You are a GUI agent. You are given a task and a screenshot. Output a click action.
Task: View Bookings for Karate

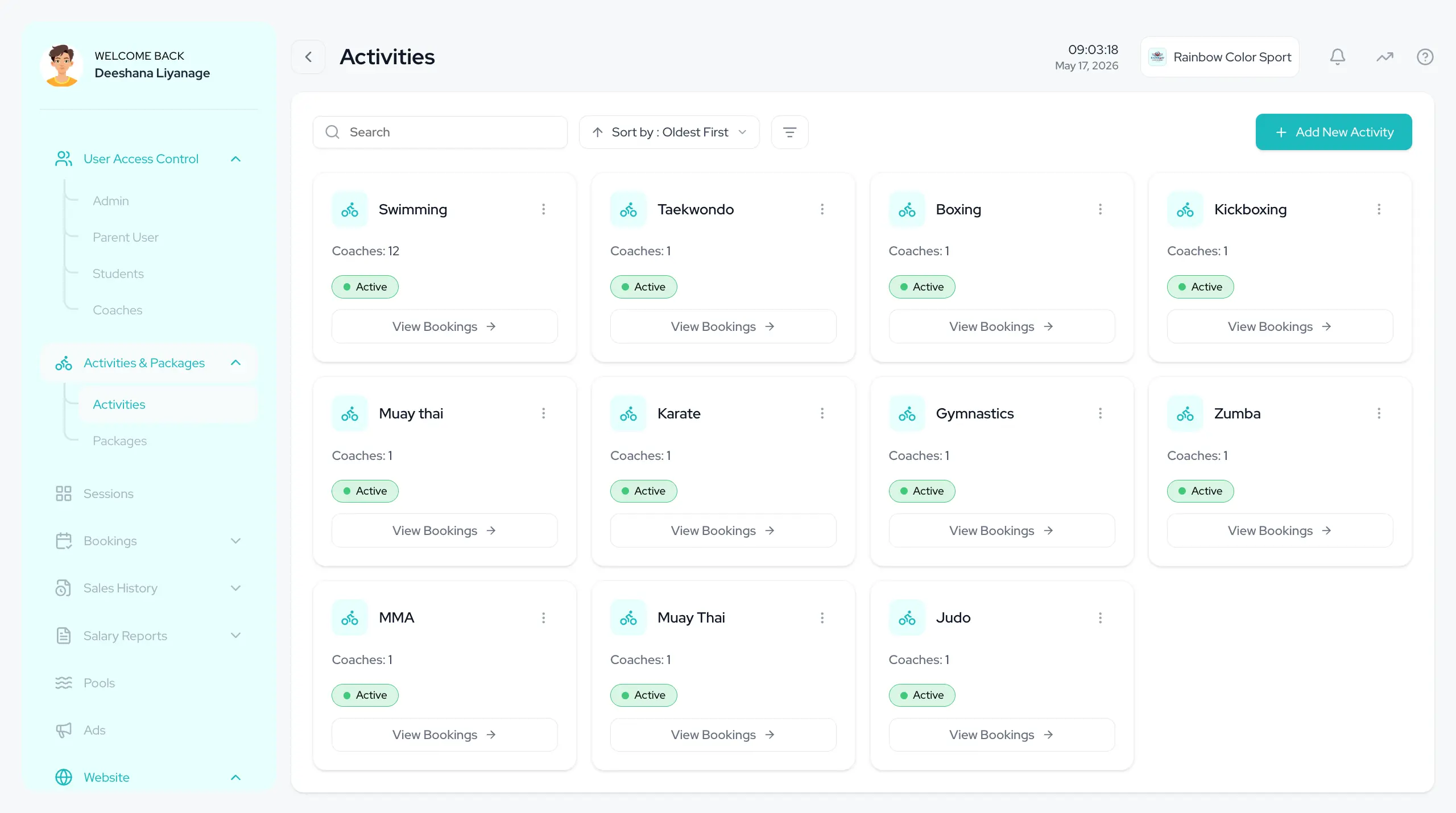pyautogui.click(x=723, y=530)
